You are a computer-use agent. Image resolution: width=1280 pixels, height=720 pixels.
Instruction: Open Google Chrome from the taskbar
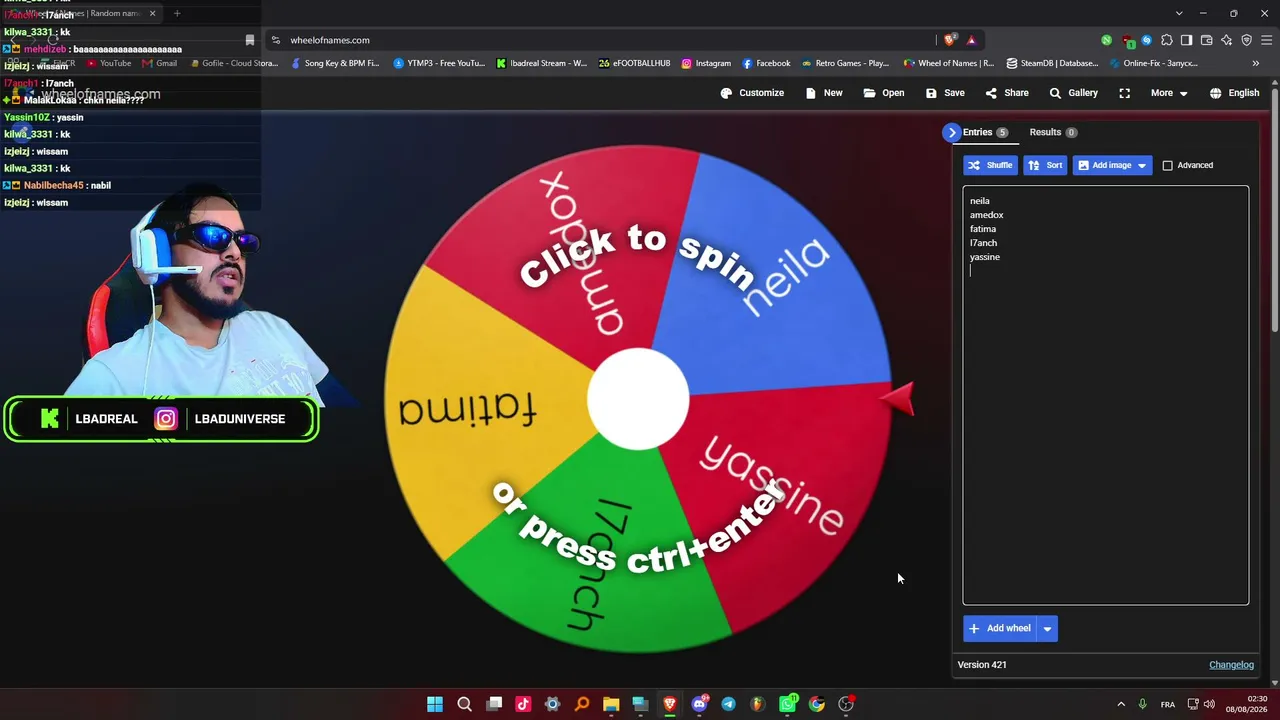[x=817, y=704]
